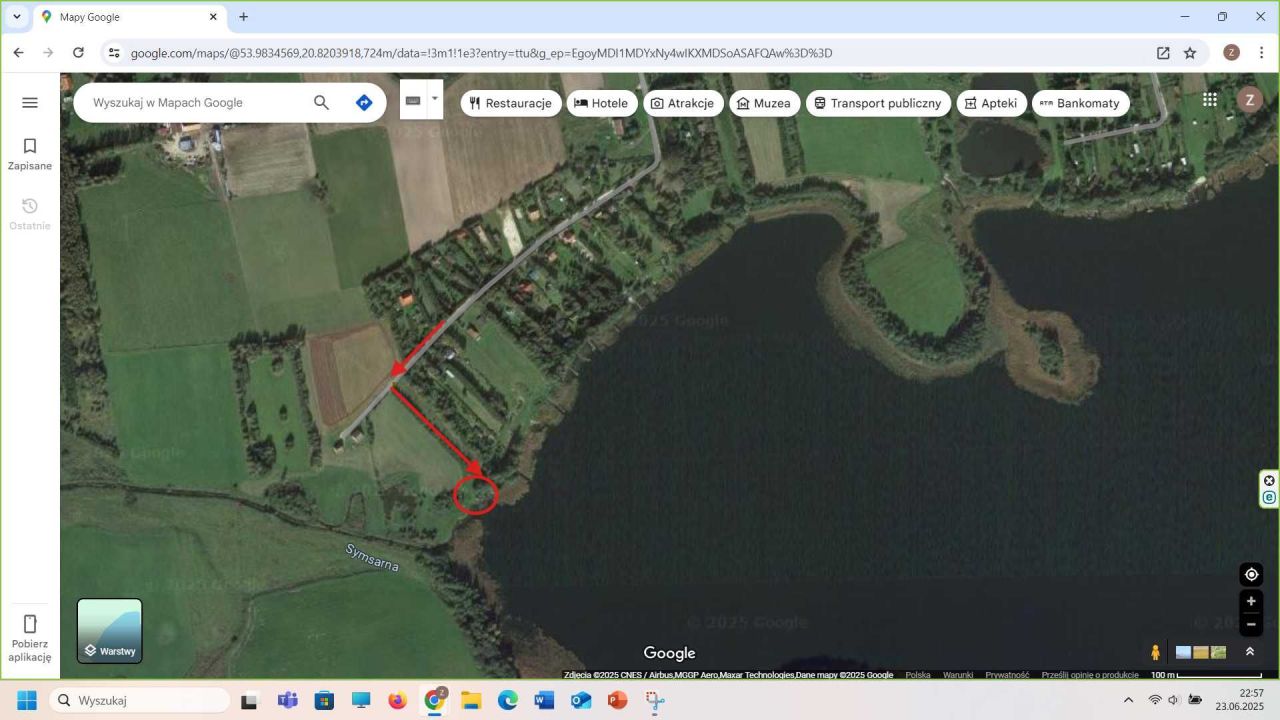Open Microsoft Teams from taskbar

(287, 700)
